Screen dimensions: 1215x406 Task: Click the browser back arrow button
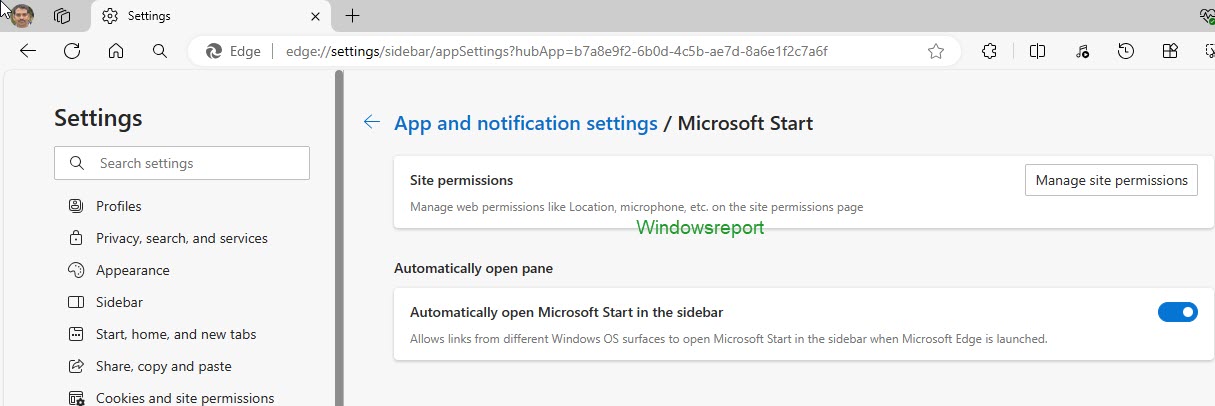[28, 51]
